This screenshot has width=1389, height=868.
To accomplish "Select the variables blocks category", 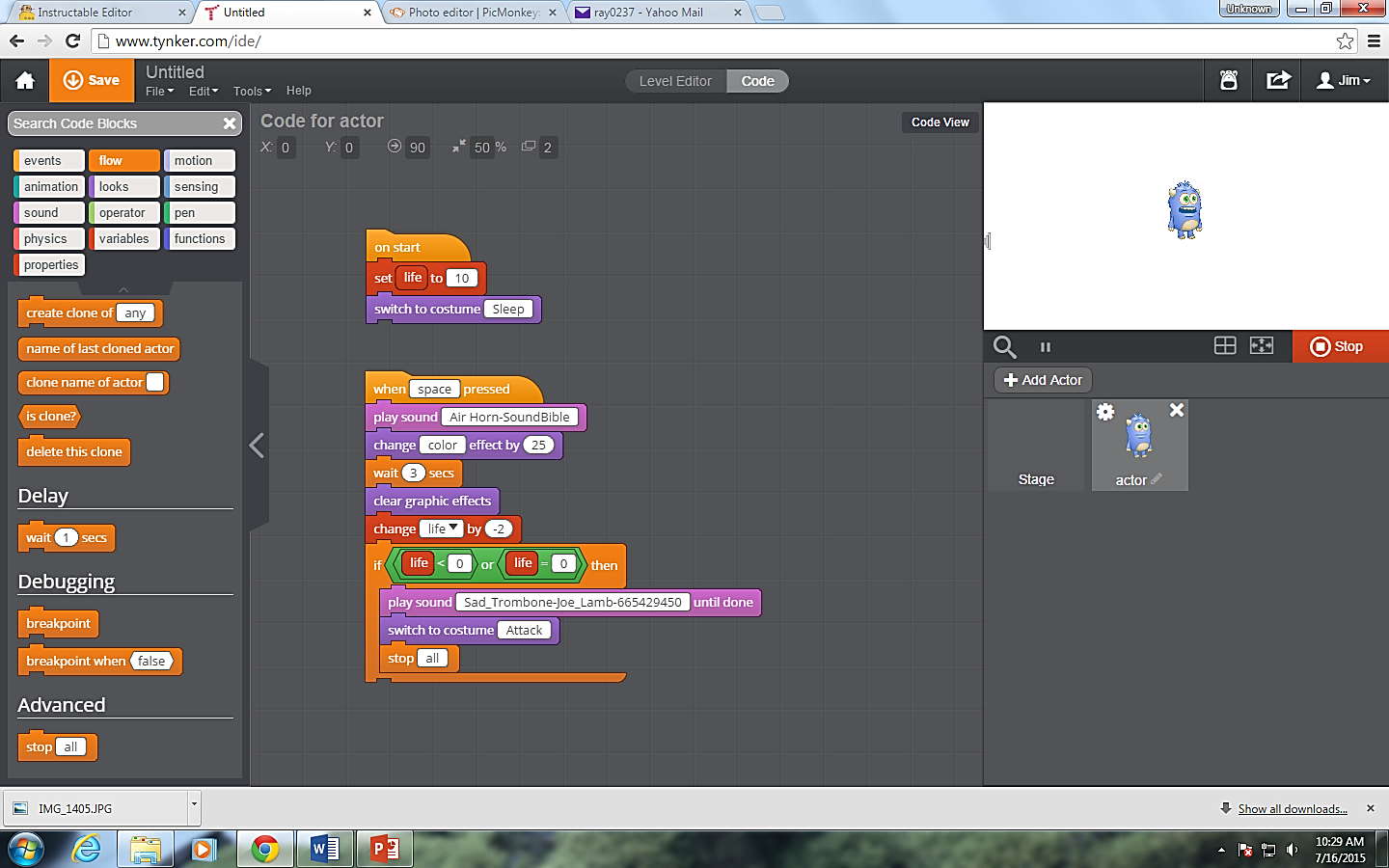I will click(x=124, y=238).
